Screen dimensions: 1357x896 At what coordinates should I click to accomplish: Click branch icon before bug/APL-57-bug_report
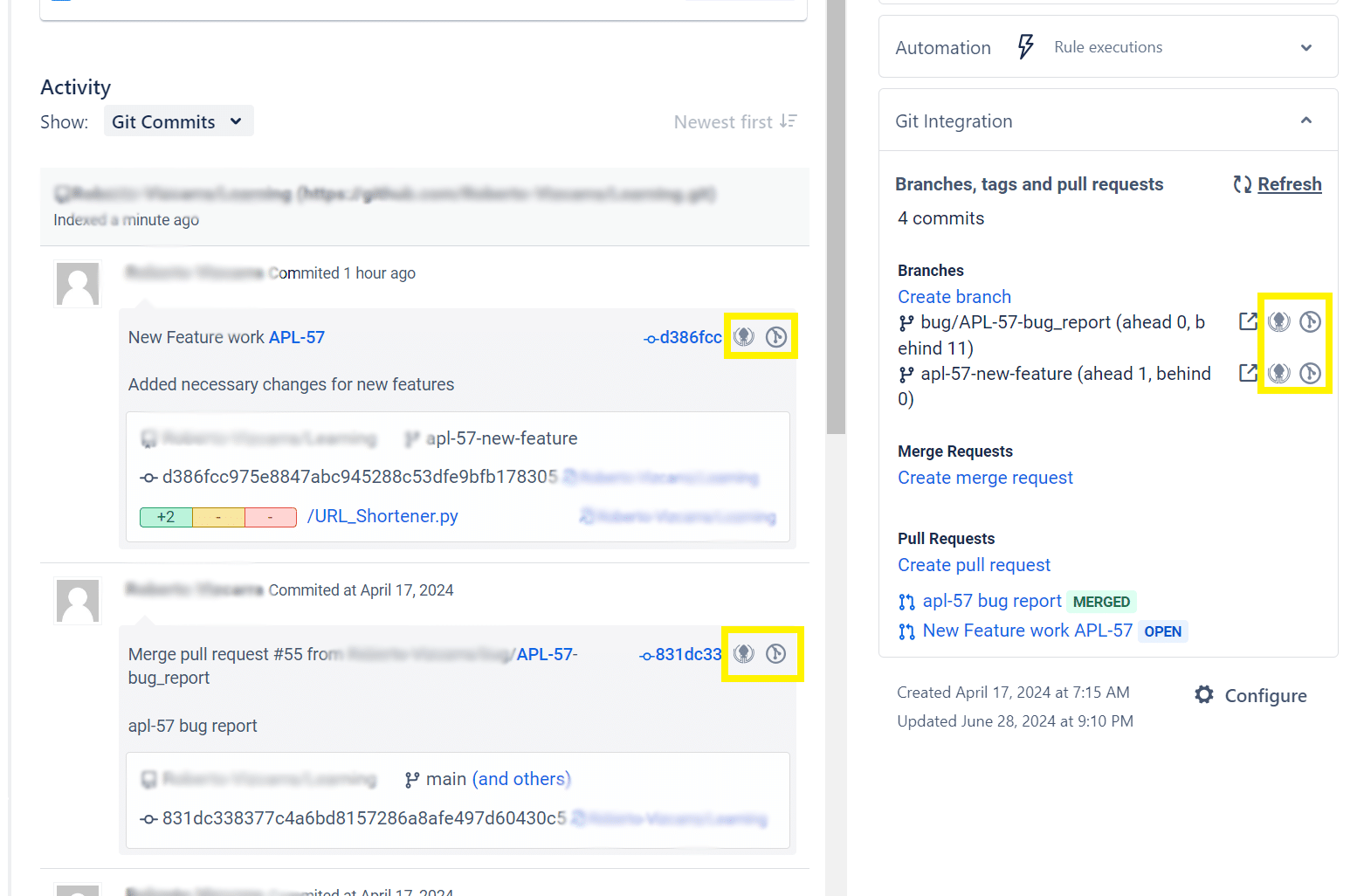click(906, 323)
